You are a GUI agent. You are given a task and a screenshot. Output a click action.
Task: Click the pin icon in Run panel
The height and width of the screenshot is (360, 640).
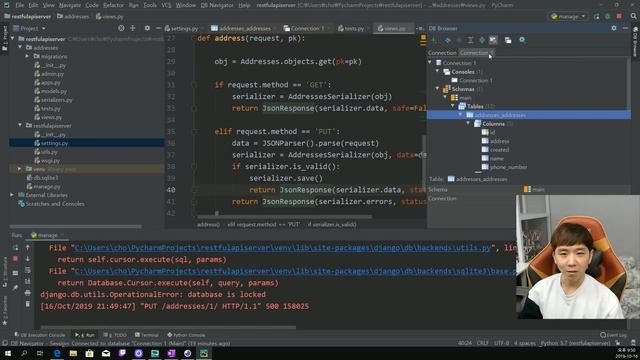[x=15, y=287]
